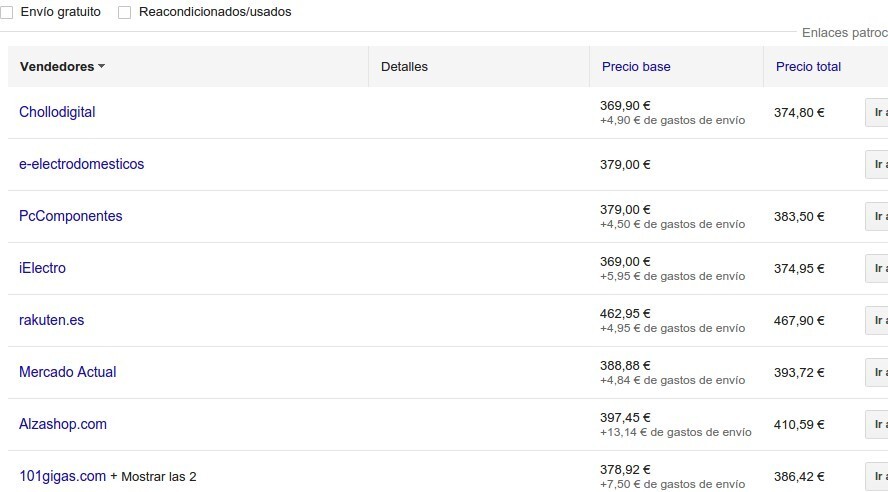Click the 378,92 € base price

click(x=625, y=470)
